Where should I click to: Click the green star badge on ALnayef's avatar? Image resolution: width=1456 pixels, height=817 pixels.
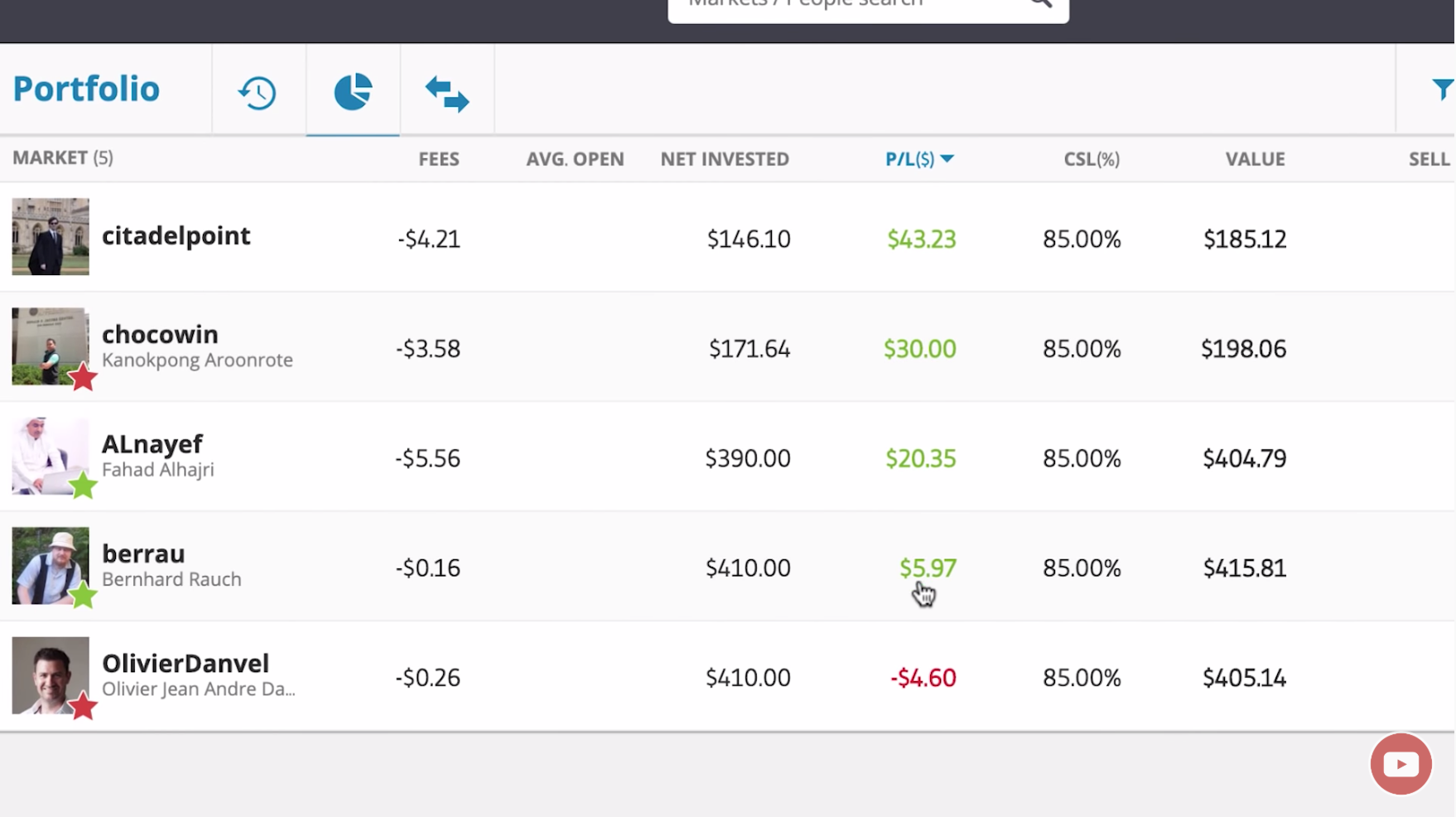pyautogui.click(x=84, y=489)
